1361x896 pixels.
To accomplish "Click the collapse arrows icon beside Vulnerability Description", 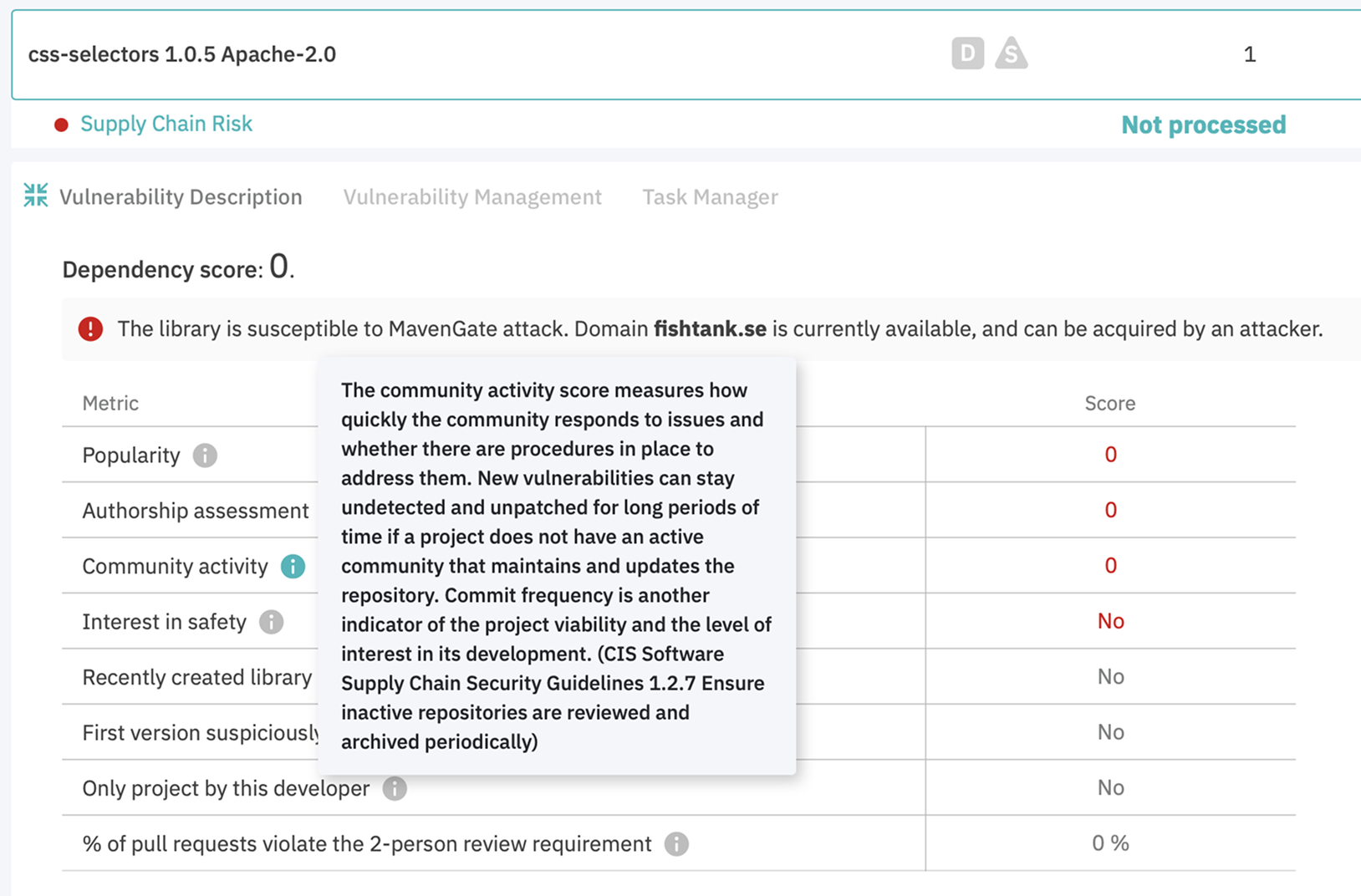I will click(x=35, y=196).
